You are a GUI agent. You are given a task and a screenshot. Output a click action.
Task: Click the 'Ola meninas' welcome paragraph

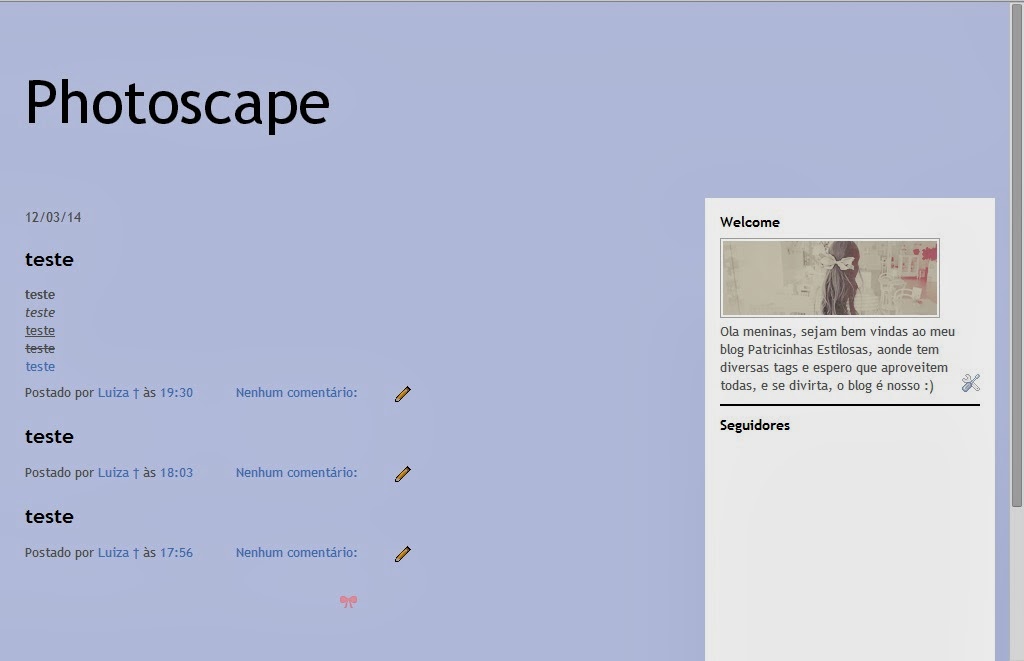pos(837,359)
